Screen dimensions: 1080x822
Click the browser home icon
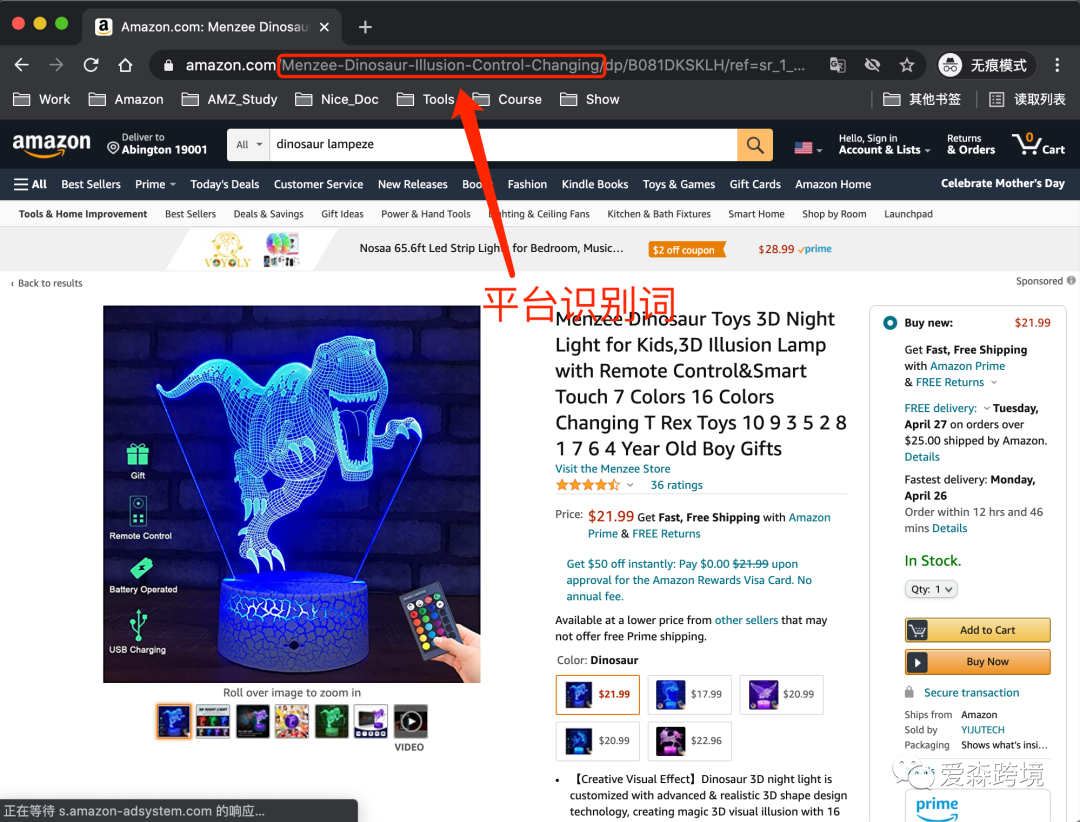(125, 65)
